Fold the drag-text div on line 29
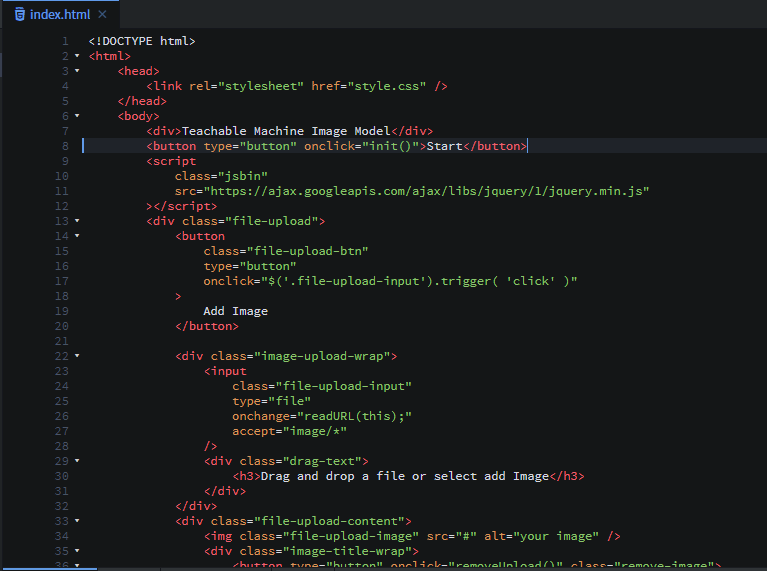This screenshot has width=767, height=571. 77,461
